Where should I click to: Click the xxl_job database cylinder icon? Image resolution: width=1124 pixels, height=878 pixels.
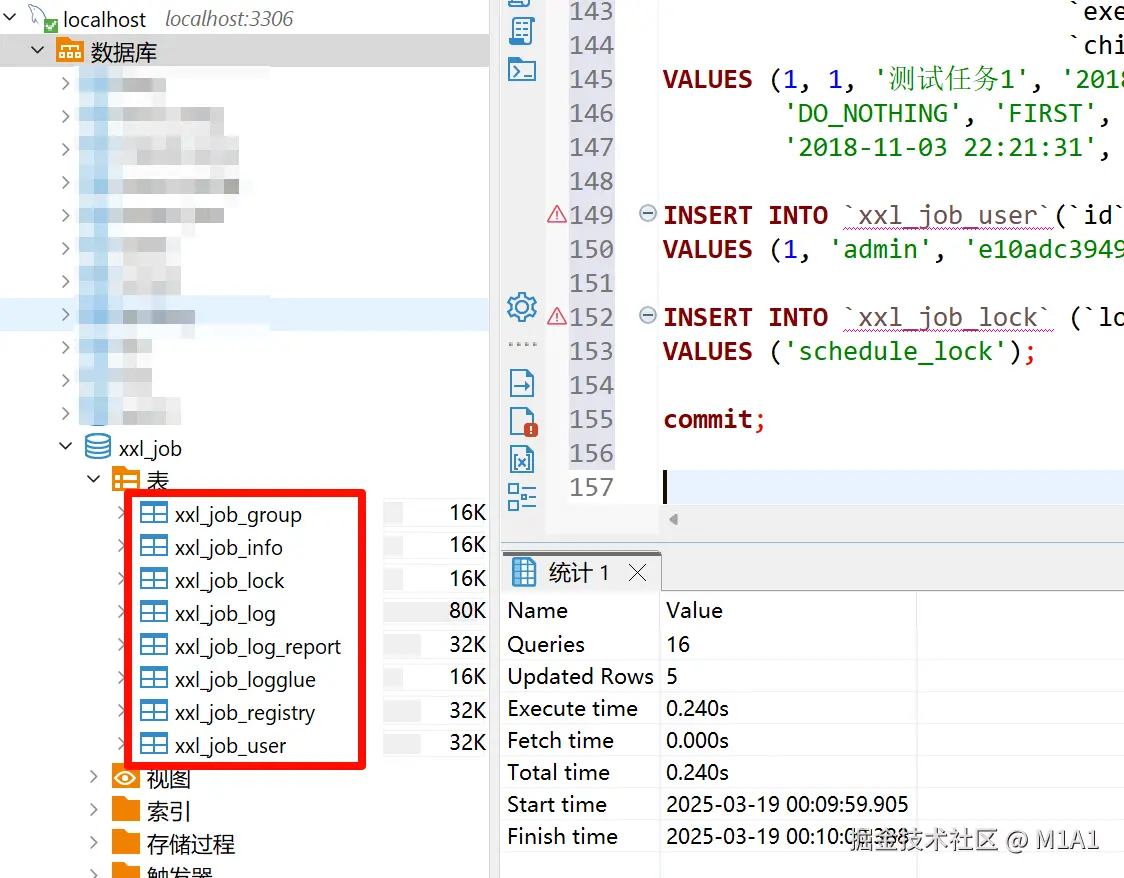click(x=97, y=447)
